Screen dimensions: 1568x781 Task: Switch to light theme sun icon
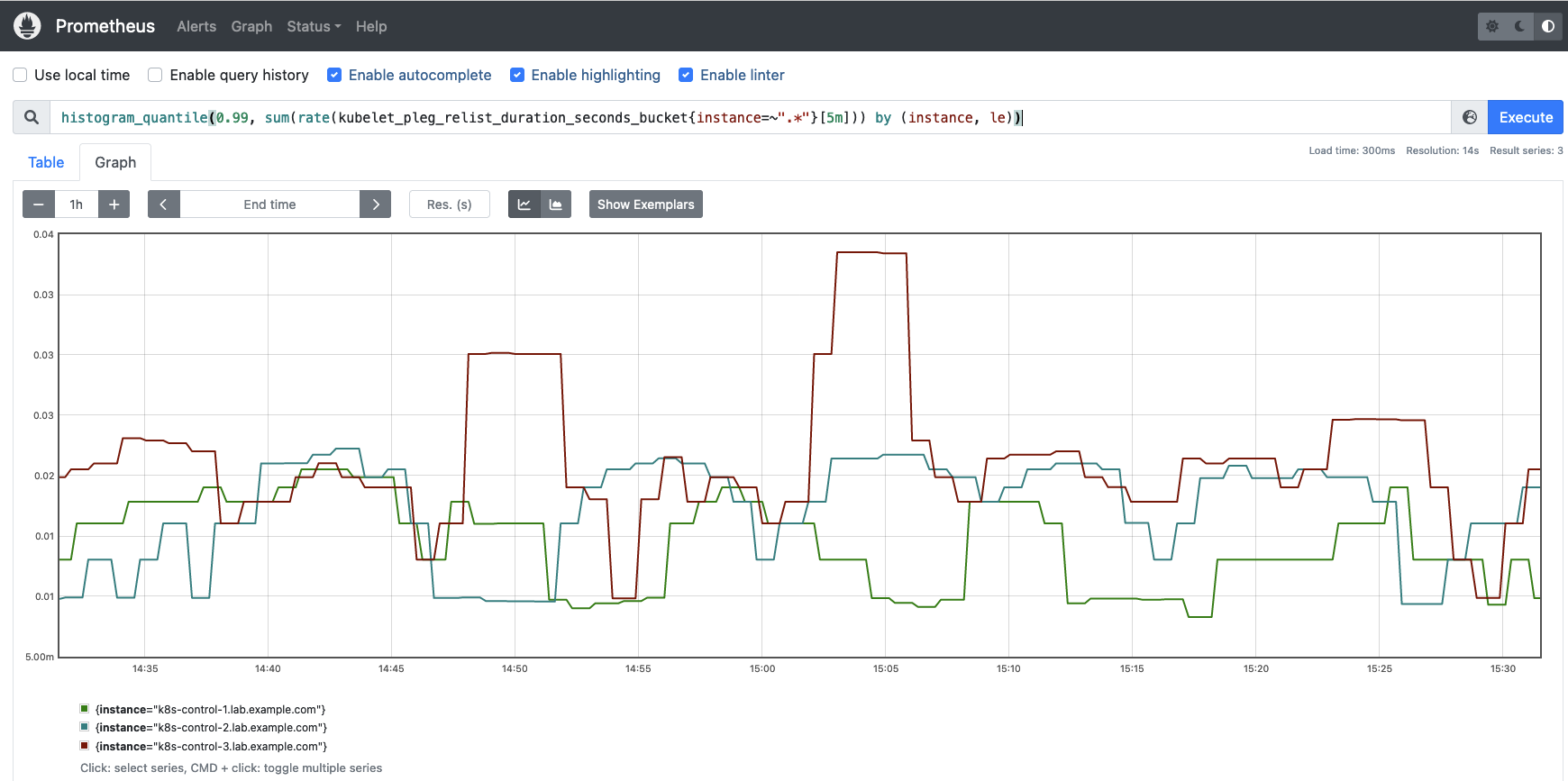coord(1492,26)
